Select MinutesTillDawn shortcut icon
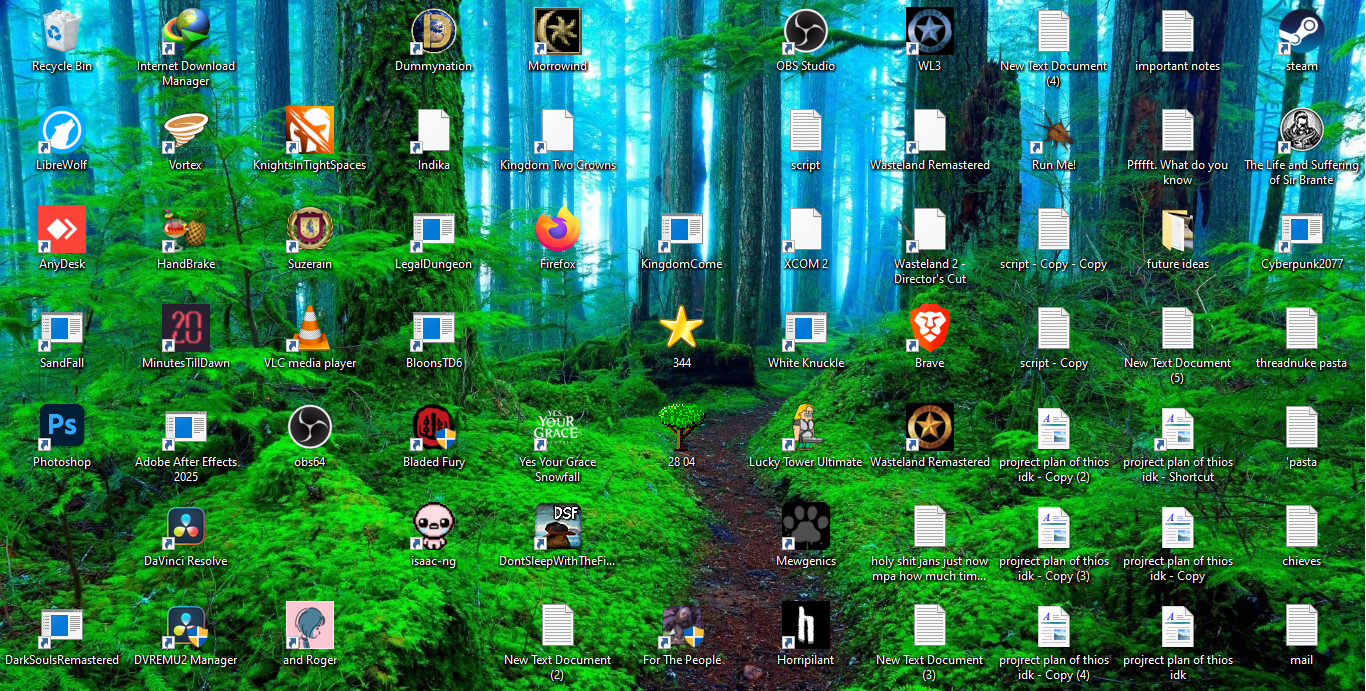The image size is (1366, 691). (x=186, y=328)
